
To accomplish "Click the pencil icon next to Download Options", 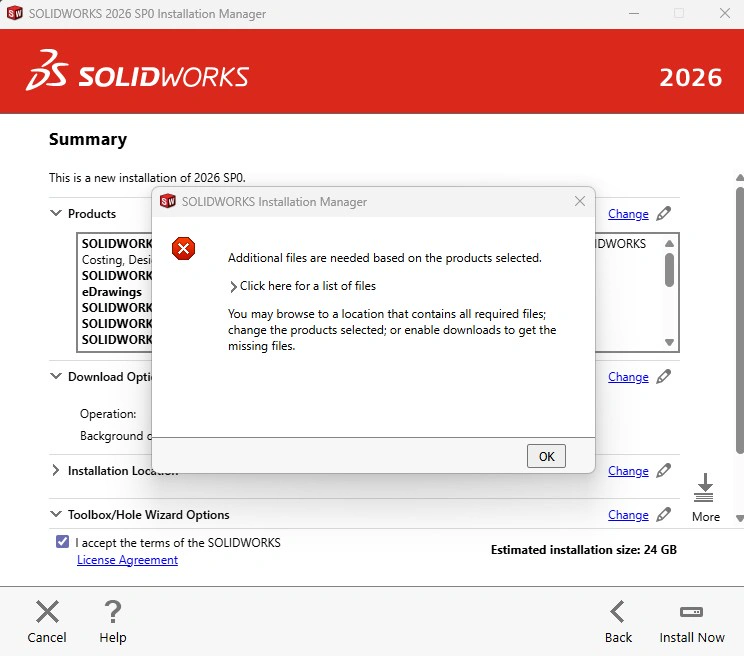I will click(663, 377).
